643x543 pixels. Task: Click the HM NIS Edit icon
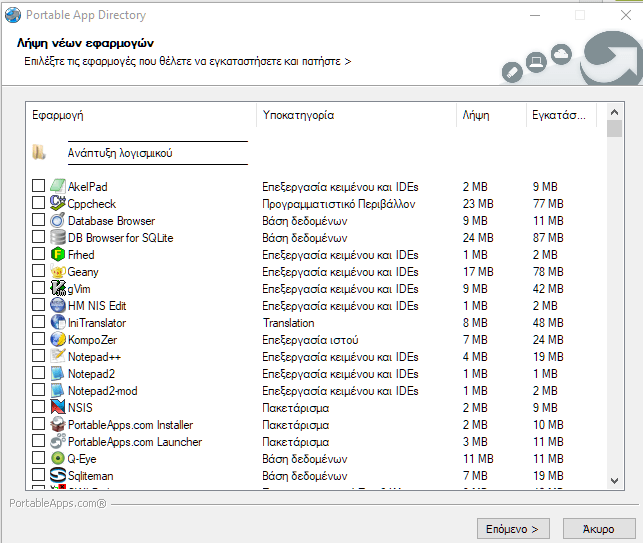[x=57, y=305]
